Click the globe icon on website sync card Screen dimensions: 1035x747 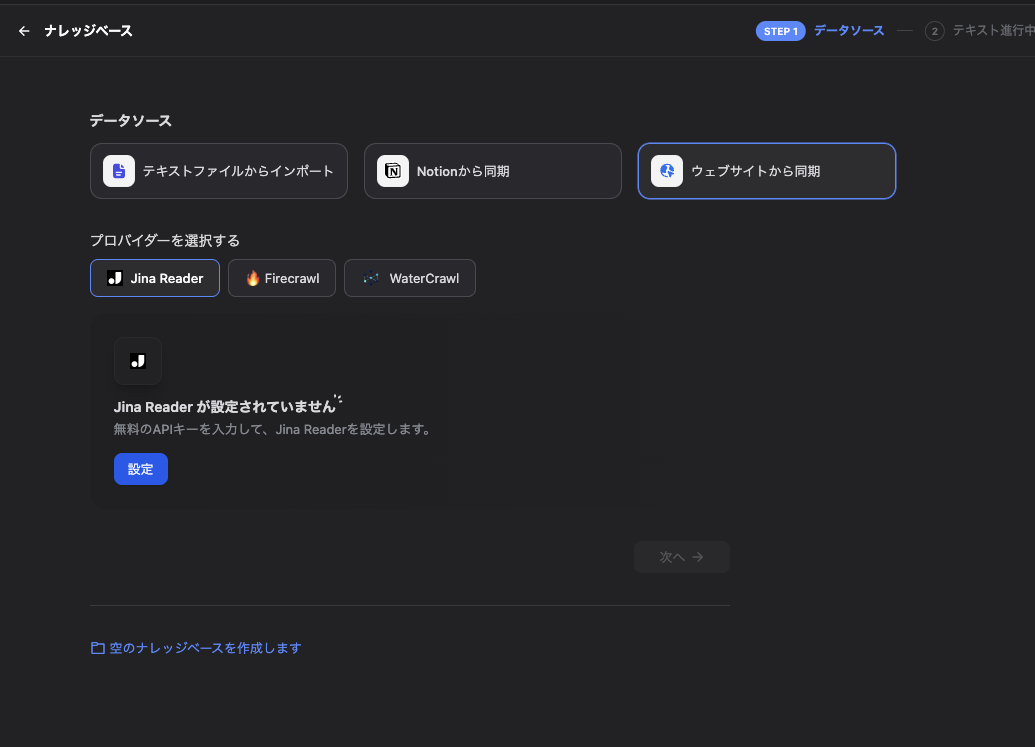666,170
